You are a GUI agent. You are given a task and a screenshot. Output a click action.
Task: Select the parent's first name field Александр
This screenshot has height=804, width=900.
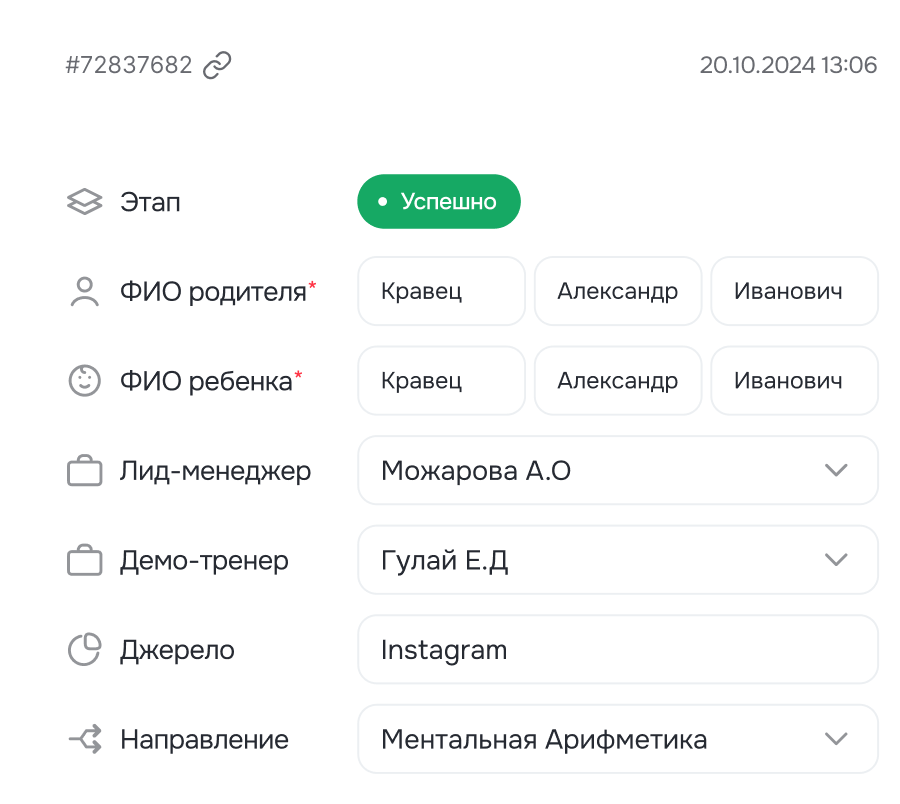[617, 292]
